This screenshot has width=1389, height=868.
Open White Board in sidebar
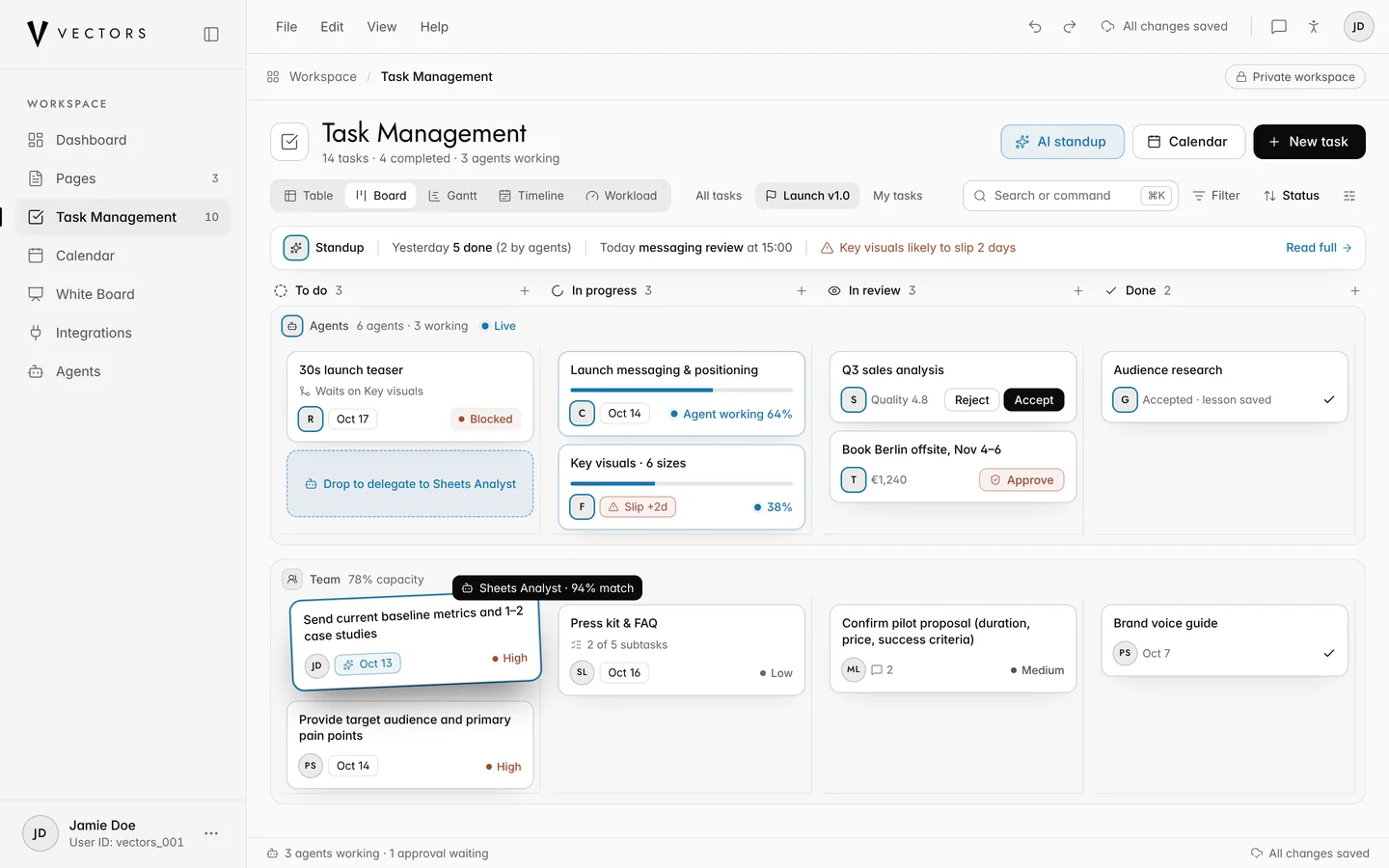click(x=123, y=294)
